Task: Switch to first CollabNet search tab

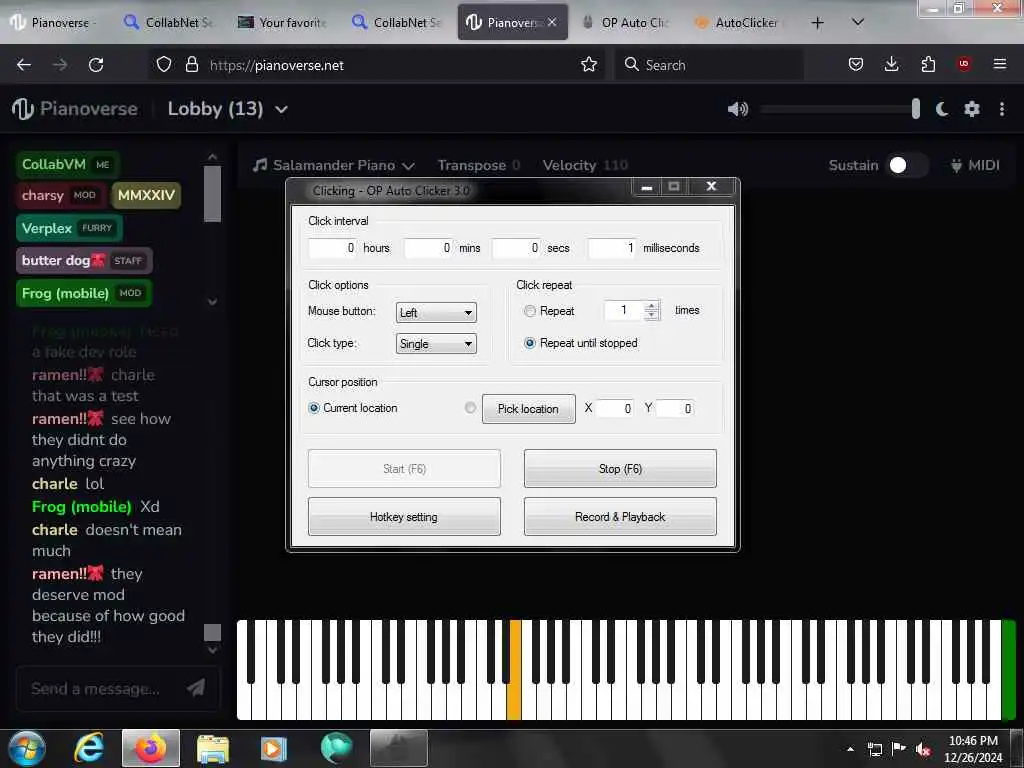Action: pyautogui.click(x=170, y=23)
